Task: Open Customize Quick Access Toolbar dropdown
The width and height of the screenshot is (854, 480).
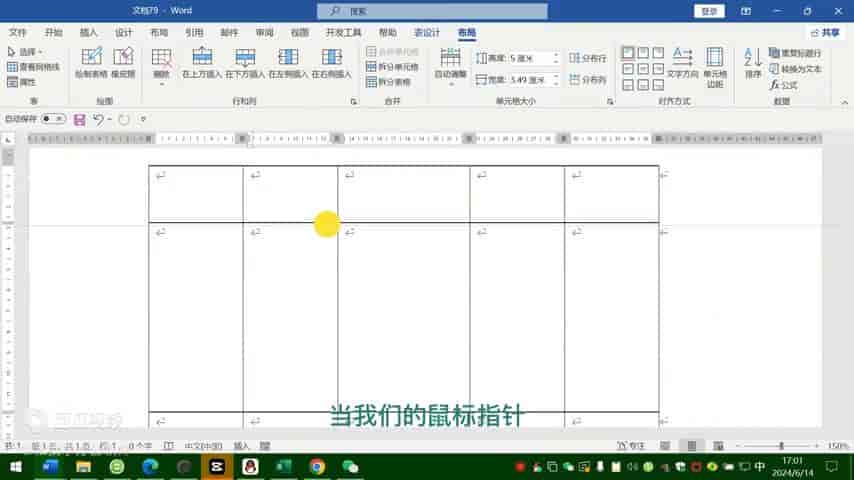Action: tap(143, 119)
